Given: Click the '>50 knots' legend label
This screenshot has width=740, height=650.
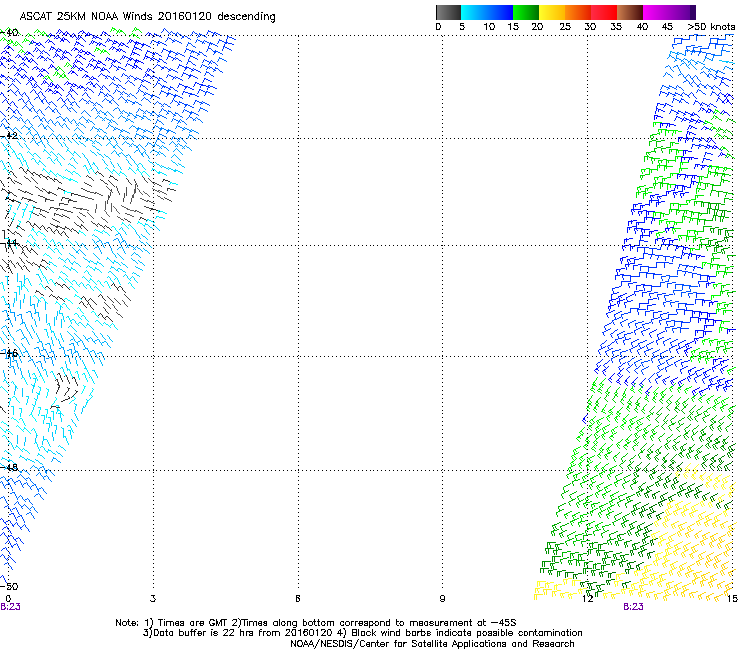Looking at the screenshot, I should tap(711, 27).
